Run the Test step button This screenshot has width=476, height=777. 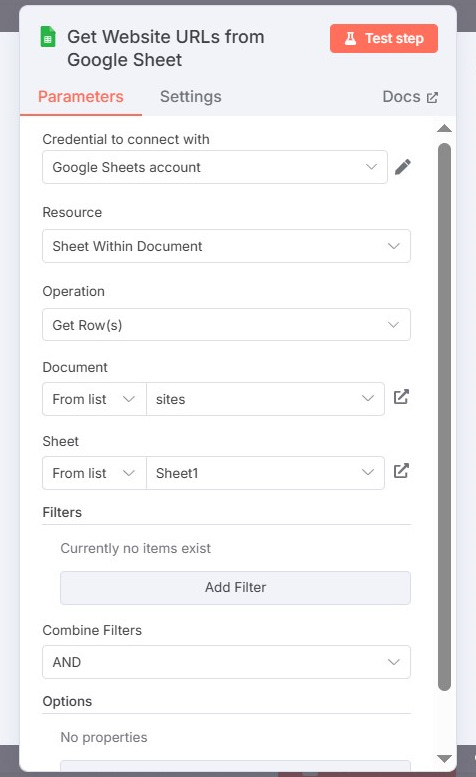point(384,38)
